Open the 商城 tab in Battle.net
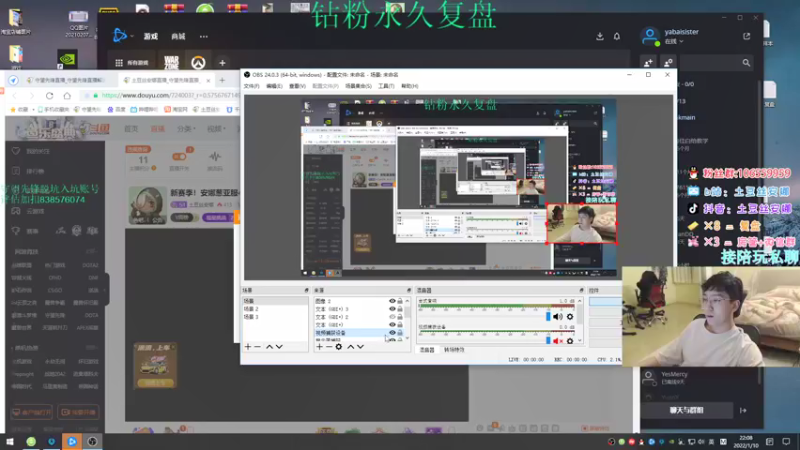Viewport: 800px width, 450px height. point(178,36)
